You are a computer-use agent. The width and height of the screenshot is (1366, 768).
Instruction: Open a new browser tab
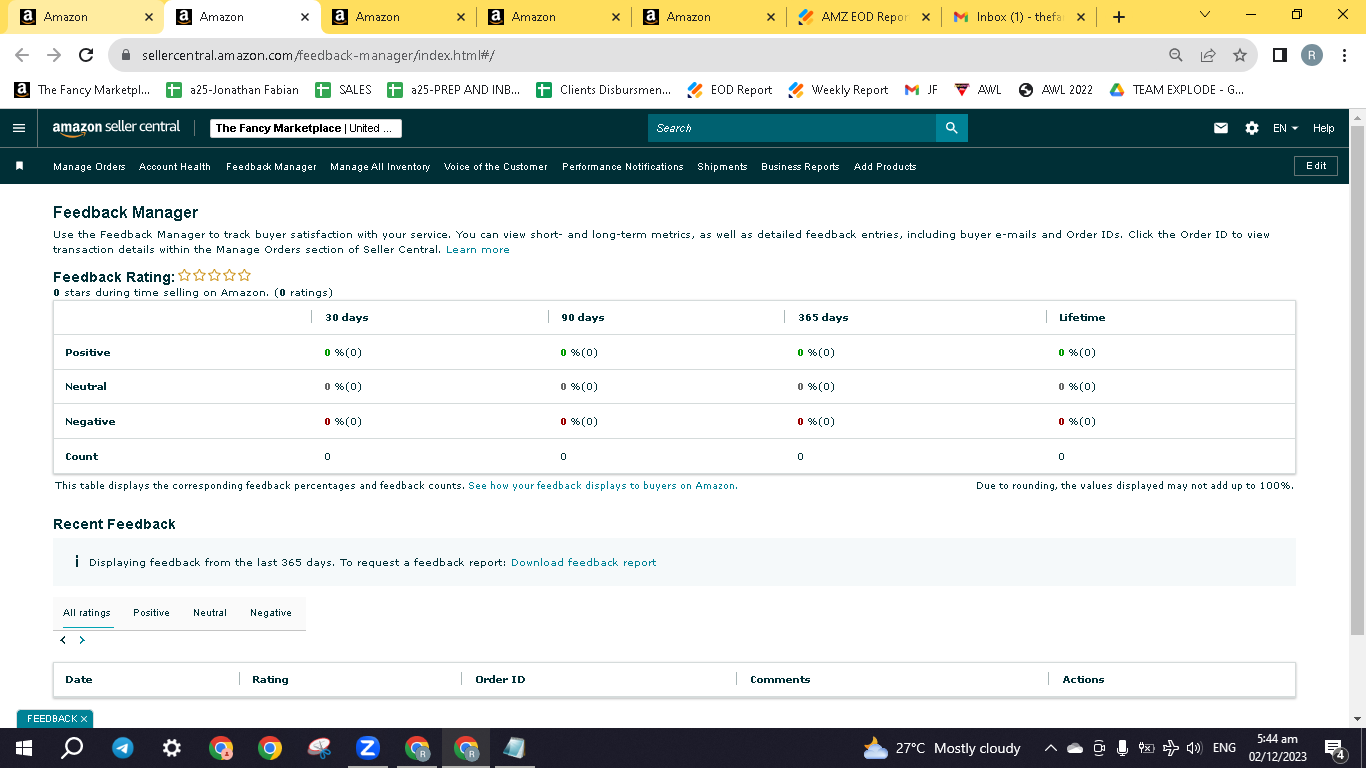click(x=1118, y=17)
